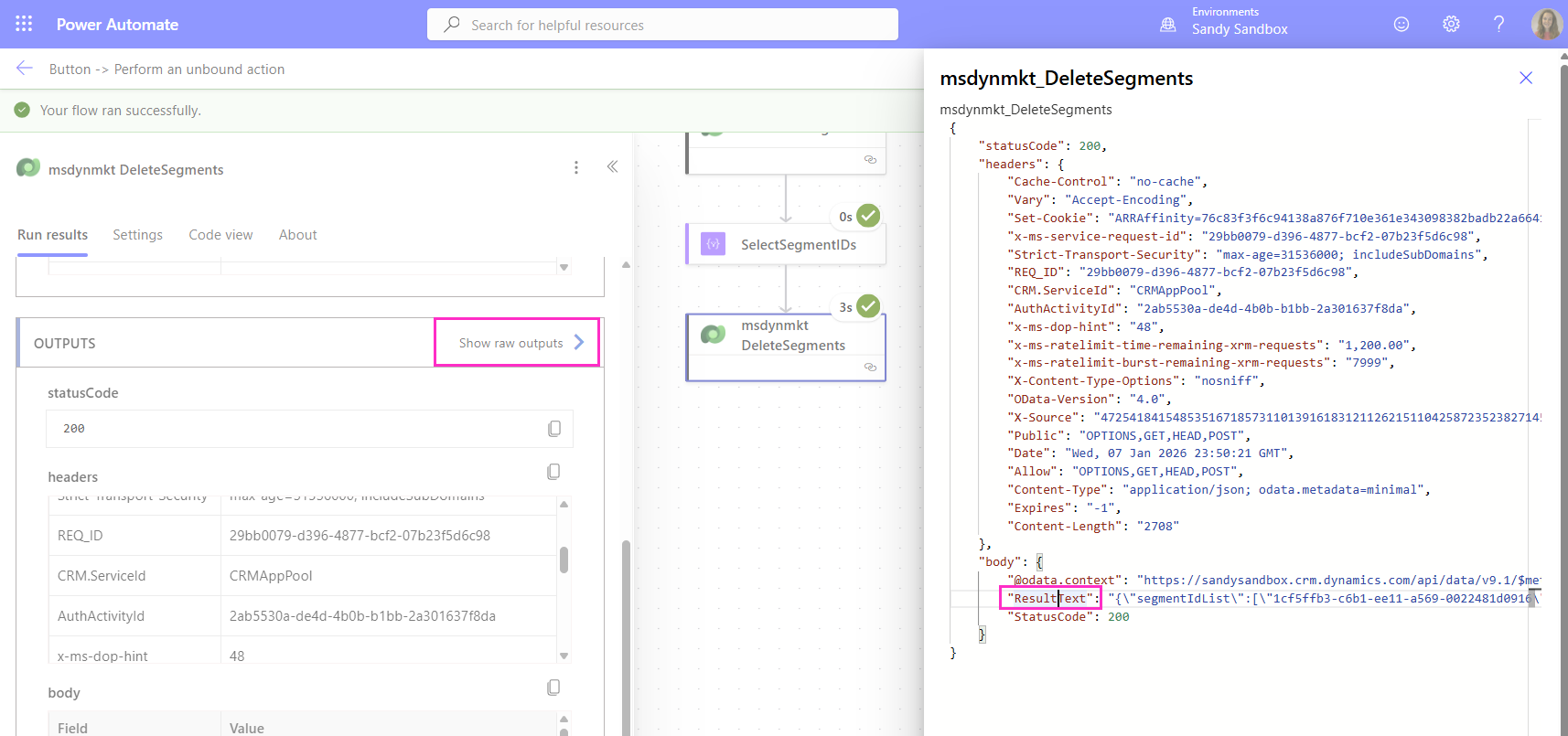The image size is (1568, 736).
Task: Click the "Content-Length": "2708" line
Action: pyautogui.click(x=1093, y=526)
